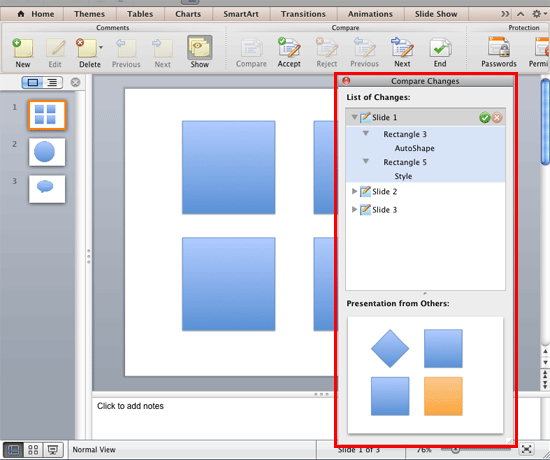Screen dimensions: 550x460
Task: Select the SmartArt tab
Action: [241, 14]
